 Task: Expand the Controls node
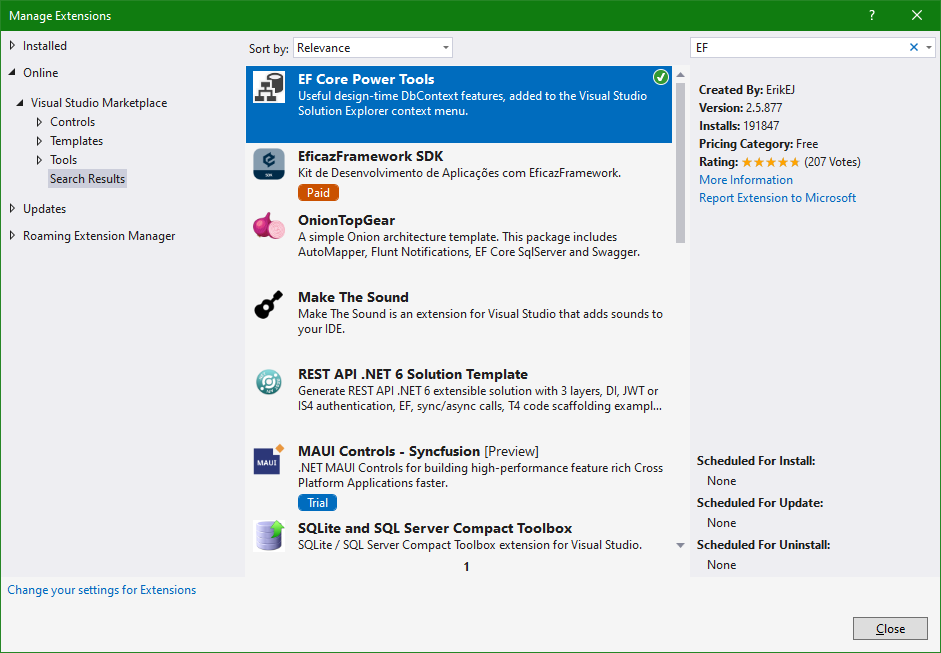pos(39,122)
